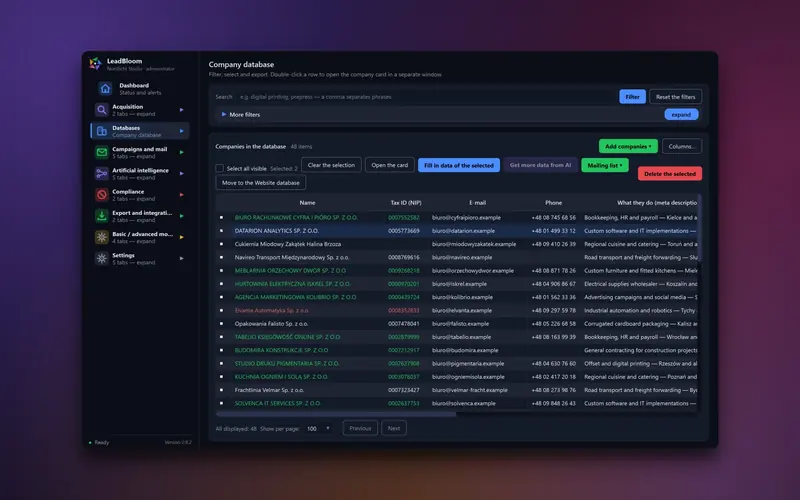Expand Export and integrations arrow
Image resolution: width=800 pixels, height=500 pixels.
[x=182, y=216]
